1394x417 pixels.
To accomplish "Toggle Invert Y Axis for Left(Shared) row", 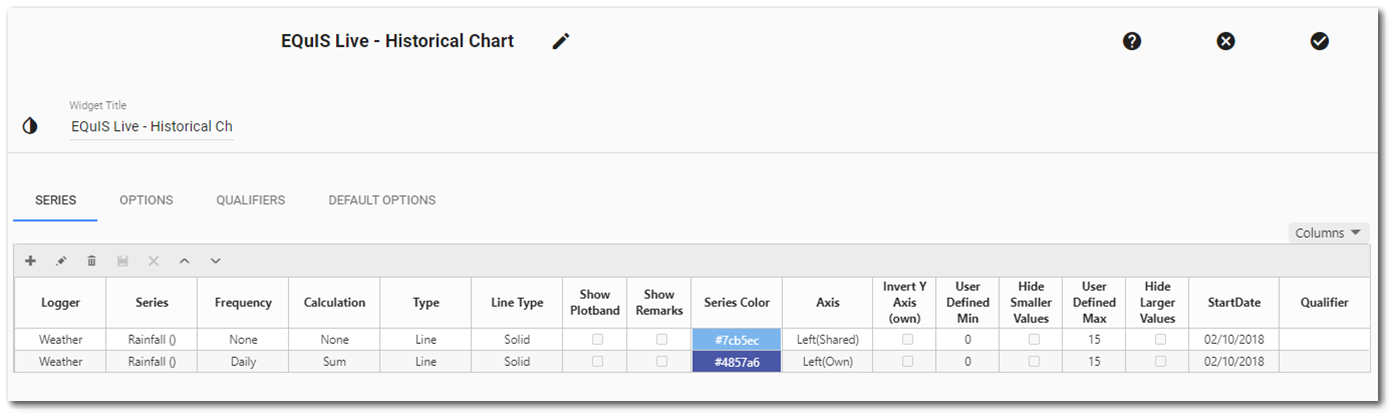I will click(908, 340).
